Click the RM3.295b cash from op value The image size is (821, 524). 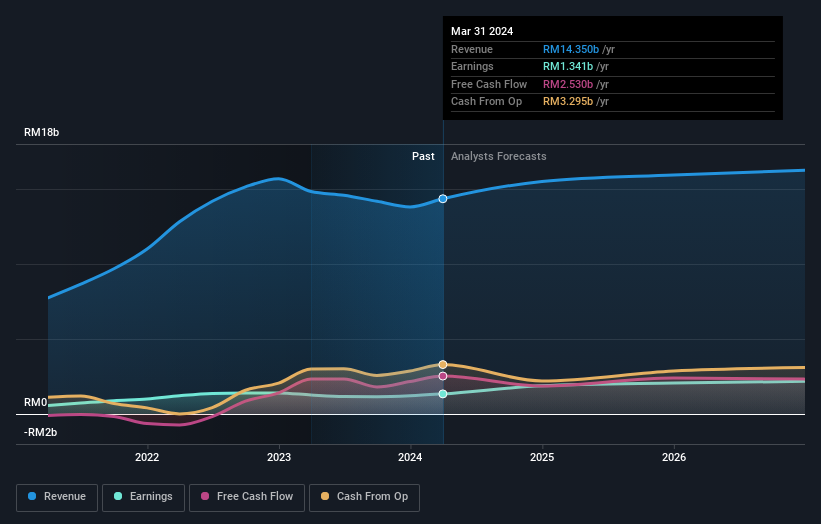coord(568,102)
